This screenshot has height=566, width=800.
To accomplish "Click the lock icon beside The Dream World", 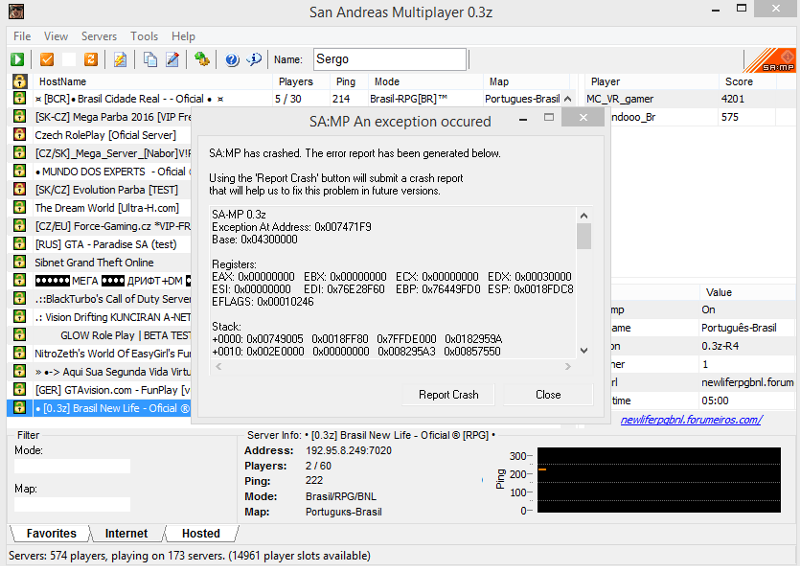I will tap(19, 207).
